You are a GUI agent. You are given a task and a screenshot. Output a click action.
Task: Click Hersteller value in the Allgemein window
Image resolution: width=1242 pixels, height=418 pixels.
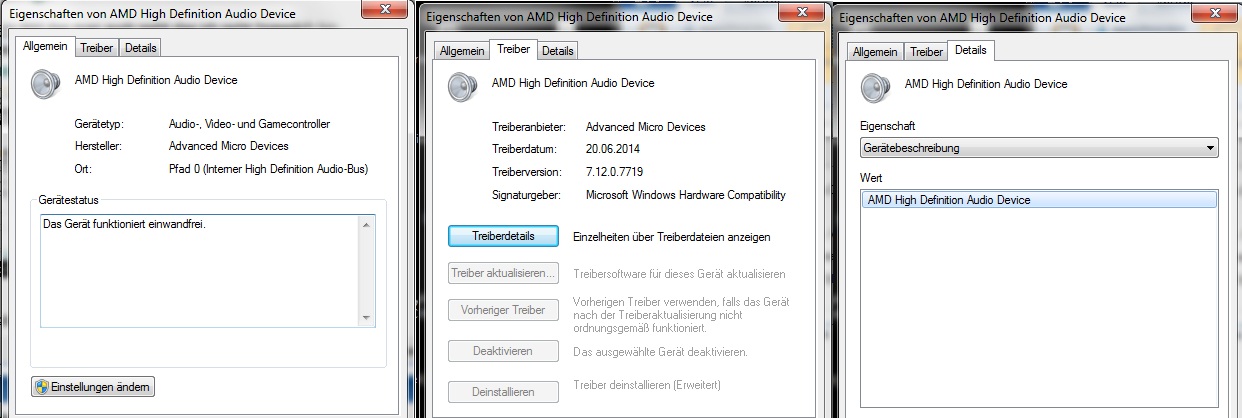(x=228, y=146)
